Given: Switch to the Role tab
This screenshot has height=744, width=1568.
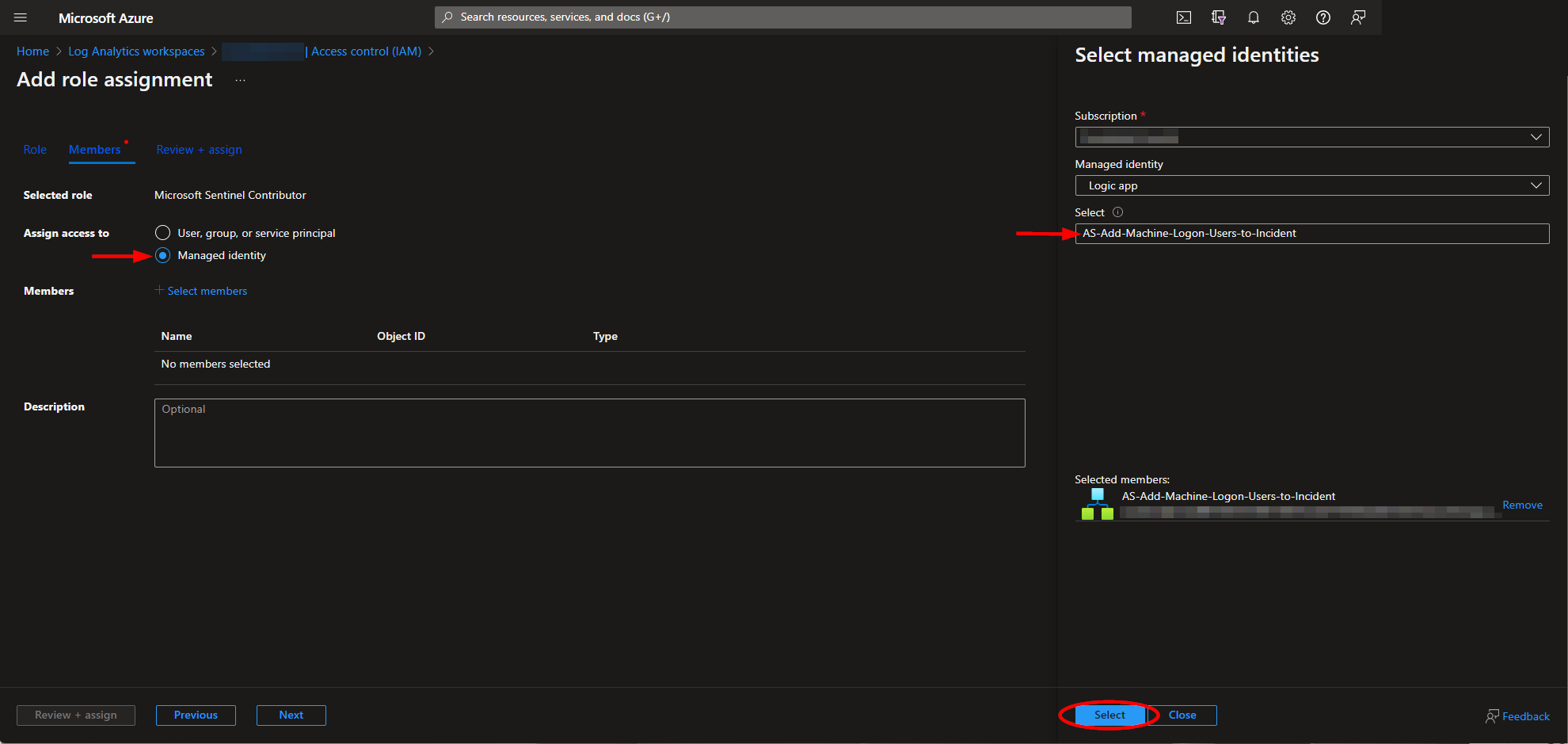Looking at the screenshot, I should point(35,150).
